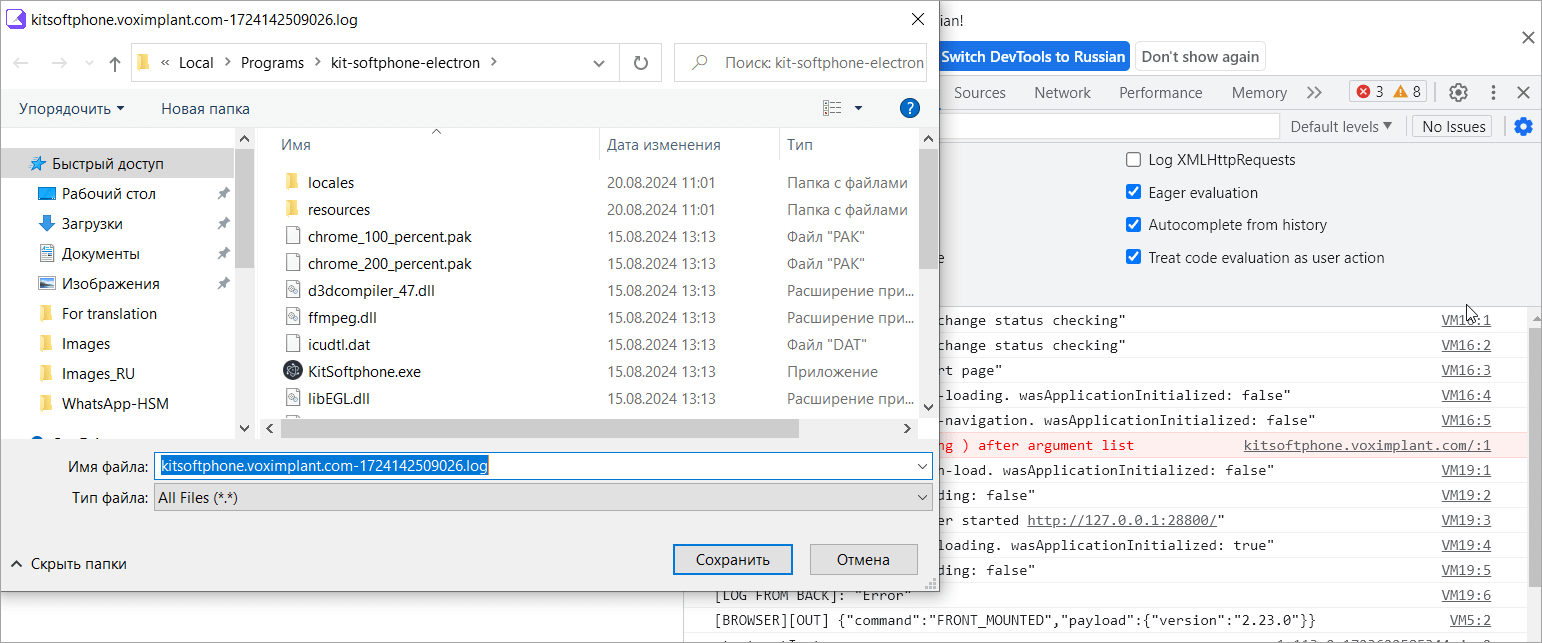Open Тип файла All Files dropdown
This screenshot has height=643, width=1542.
543,497
